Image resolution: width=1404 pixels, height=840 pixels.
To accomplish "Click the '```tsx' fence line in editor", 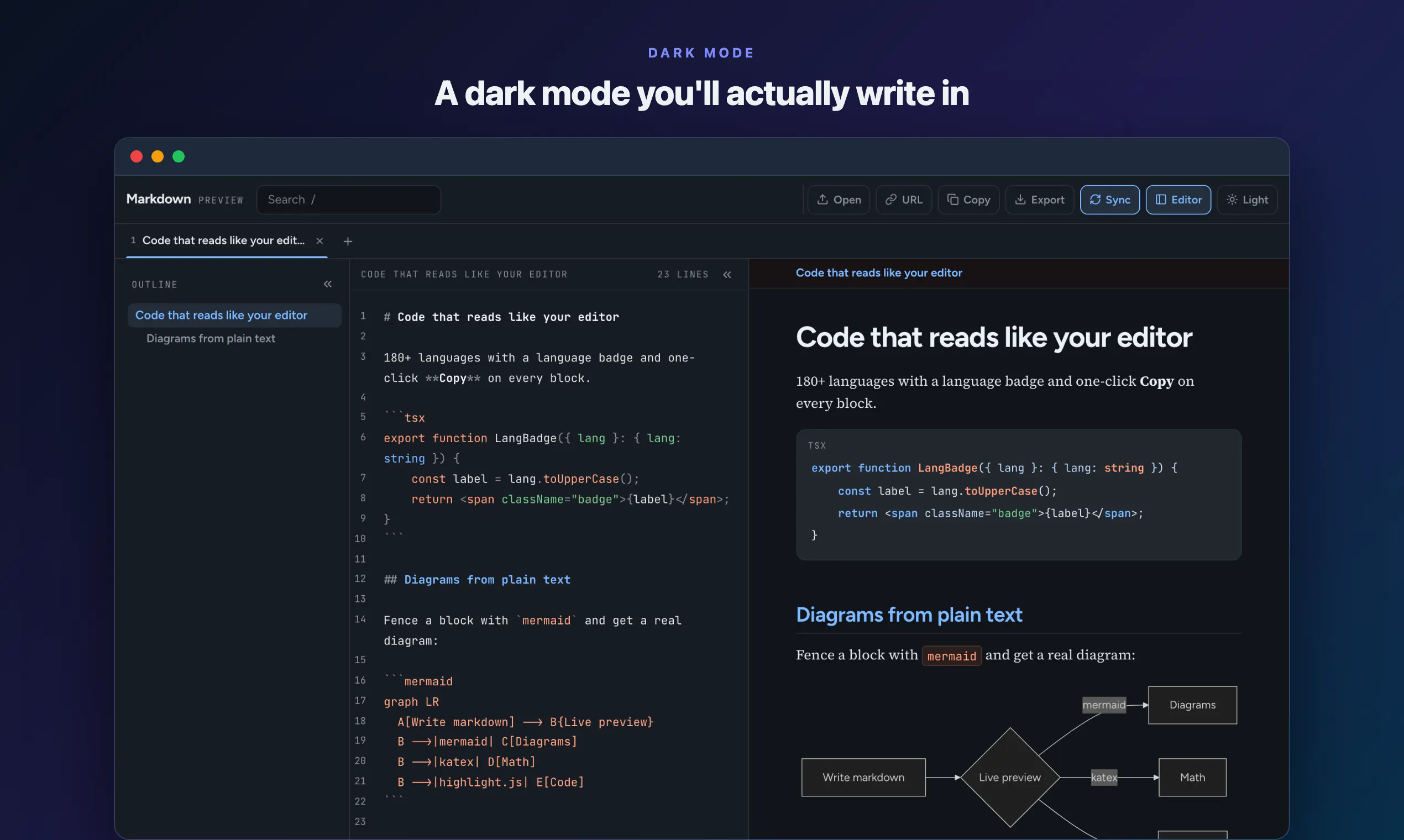I will [x=404, y=417].
